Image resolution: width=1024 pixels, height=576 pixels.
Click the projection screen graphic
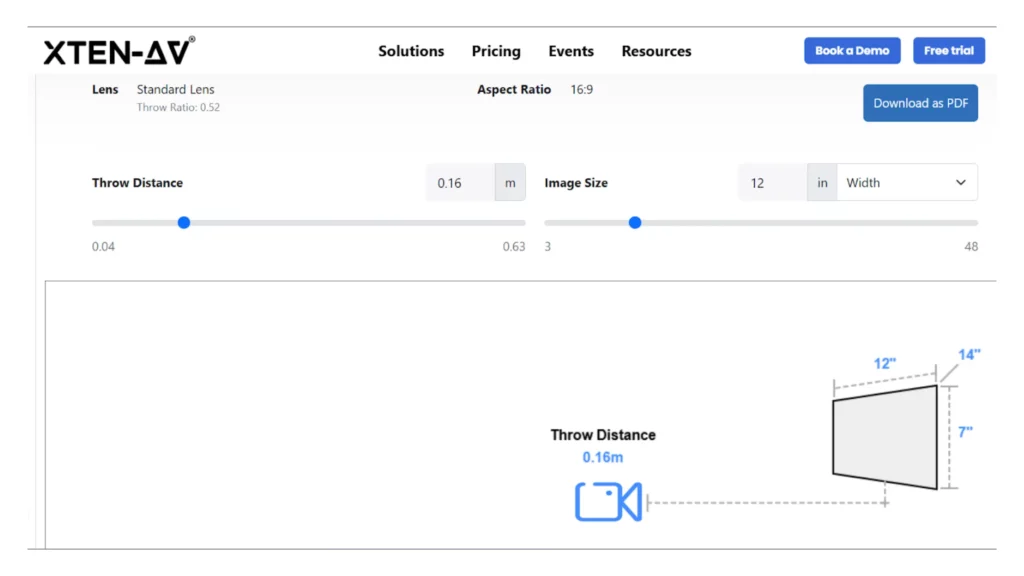click(x=885, y=437)
